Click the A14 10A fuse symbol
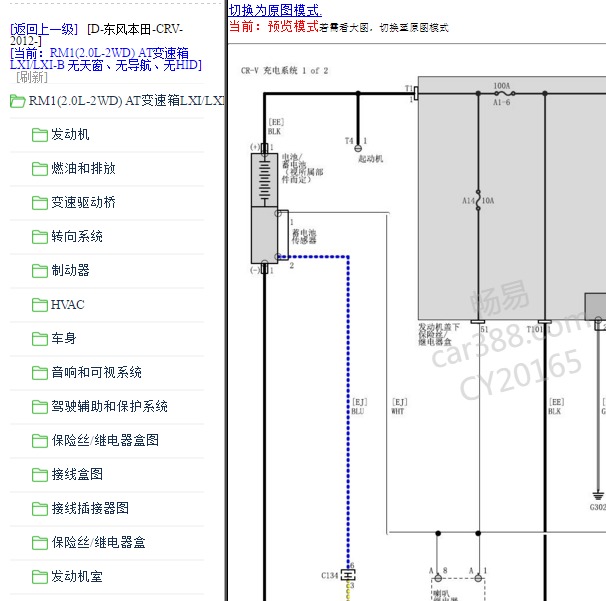This screenshot has height=601, width=606. 478,200
